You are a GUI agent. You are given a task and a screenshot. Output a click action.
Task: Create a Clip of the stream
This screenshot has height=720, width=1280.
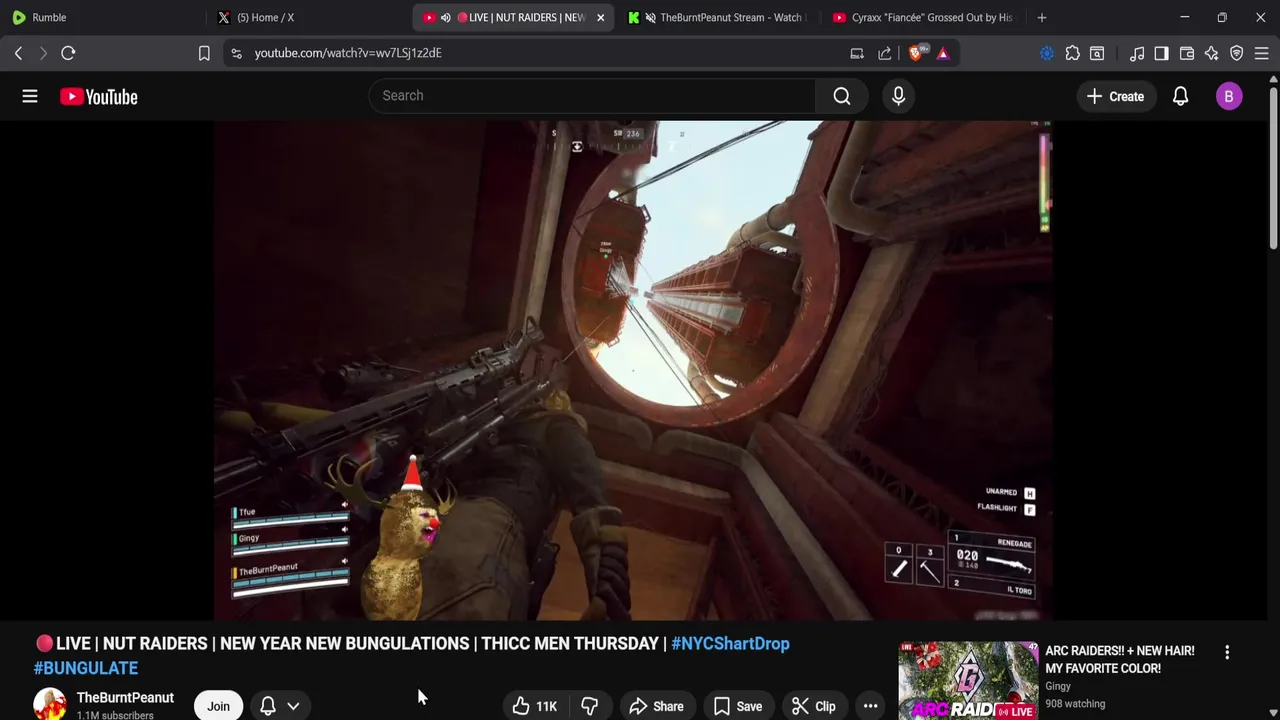tap(813, 706)
